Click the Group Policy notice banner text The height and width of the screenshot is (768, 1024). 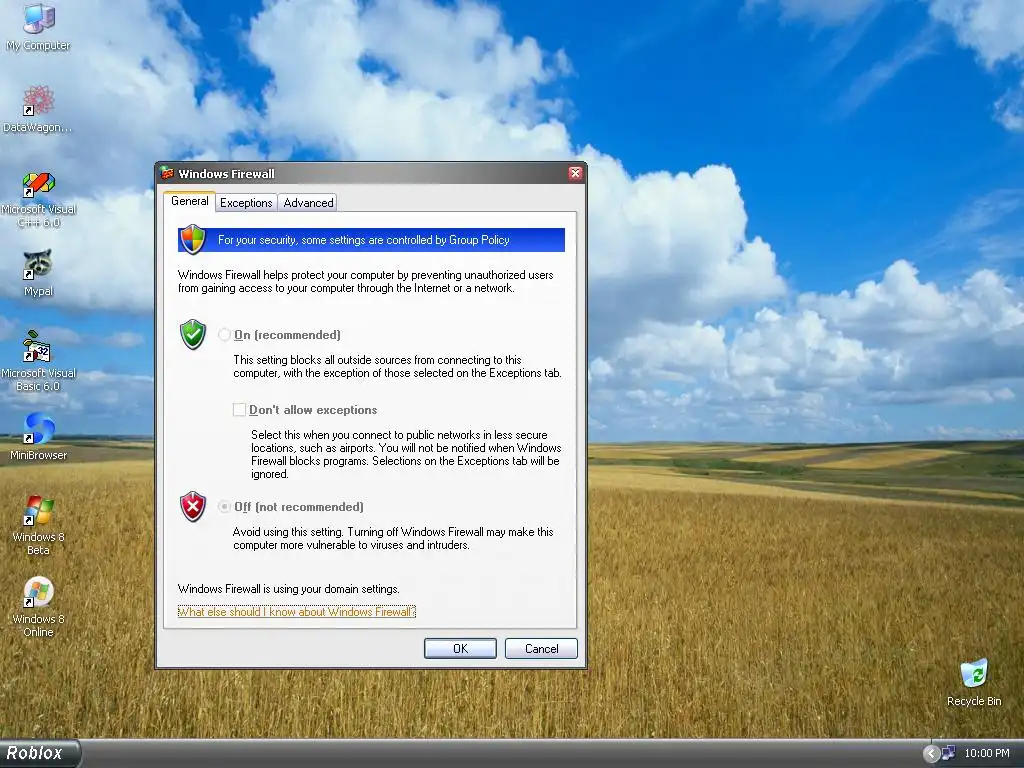pyautogui.click(x=364, y=240)
